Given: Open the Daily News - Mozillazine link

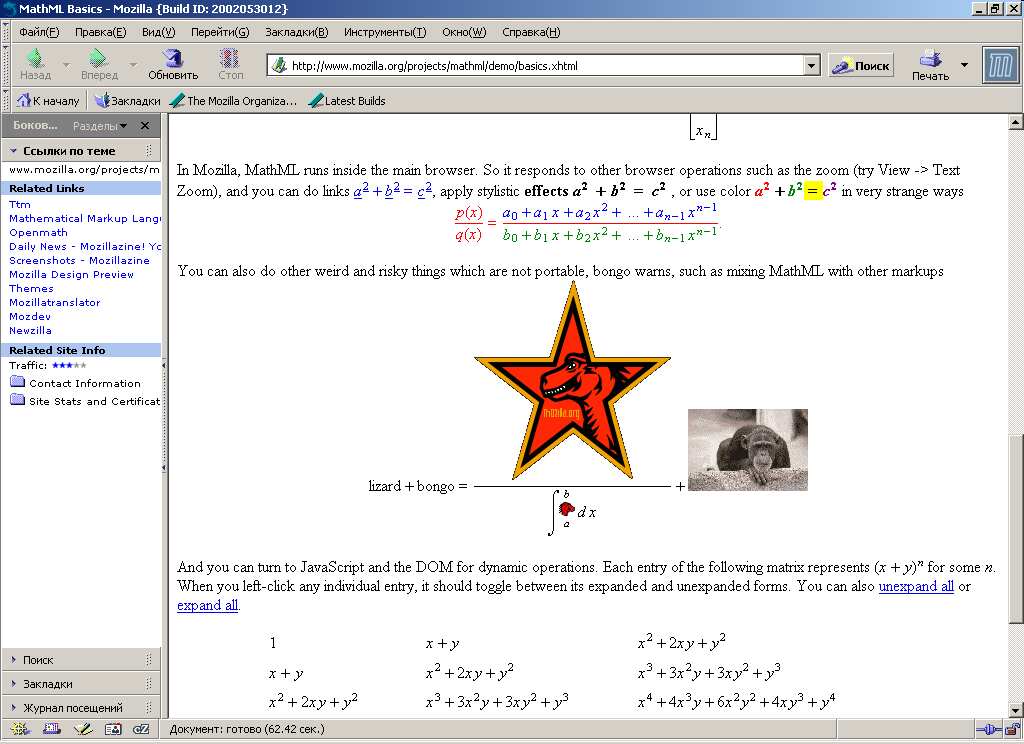Looking at the screenshot, I should coord(85,246).
